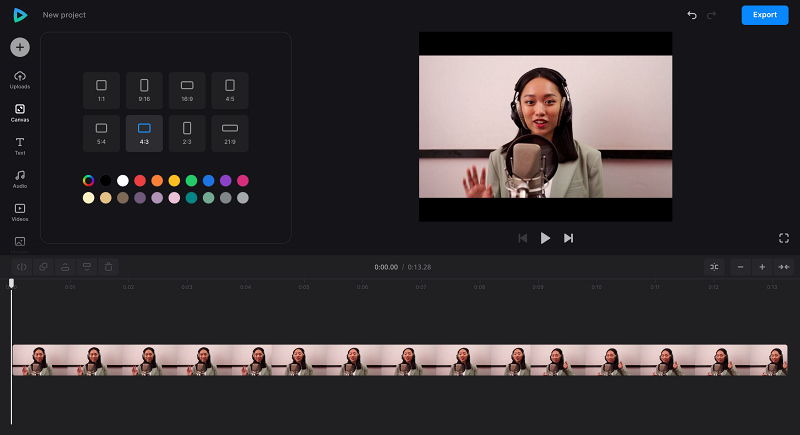Choose the brown taupe background color
The height and width of the screenshot is (435, 800).
[x=122, y=198]
